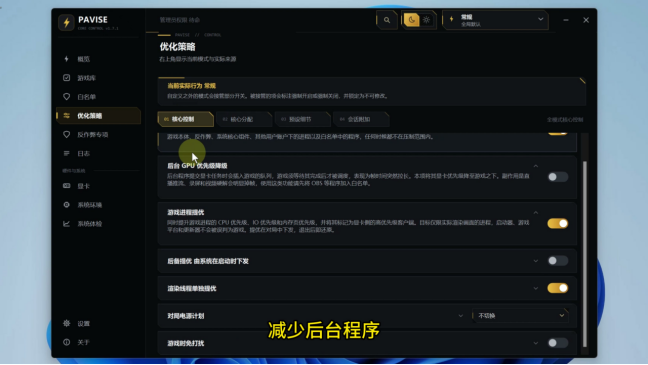Enable 游戏时免打扰 switch
Image resolution: width=648 pixels, height=365 pixels.
[557, 343]
